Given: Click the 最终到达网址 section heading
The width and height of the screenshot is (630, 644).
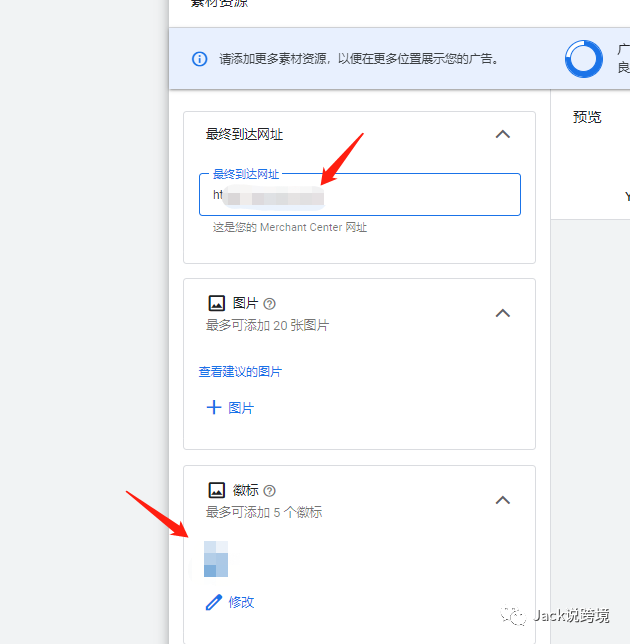Looking at the screenshot, I should pos(244,134).
